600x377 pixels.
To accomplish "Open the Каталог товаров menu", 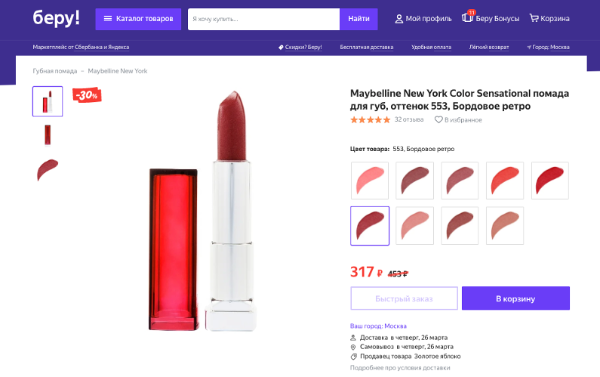I will tap(138, 19).
